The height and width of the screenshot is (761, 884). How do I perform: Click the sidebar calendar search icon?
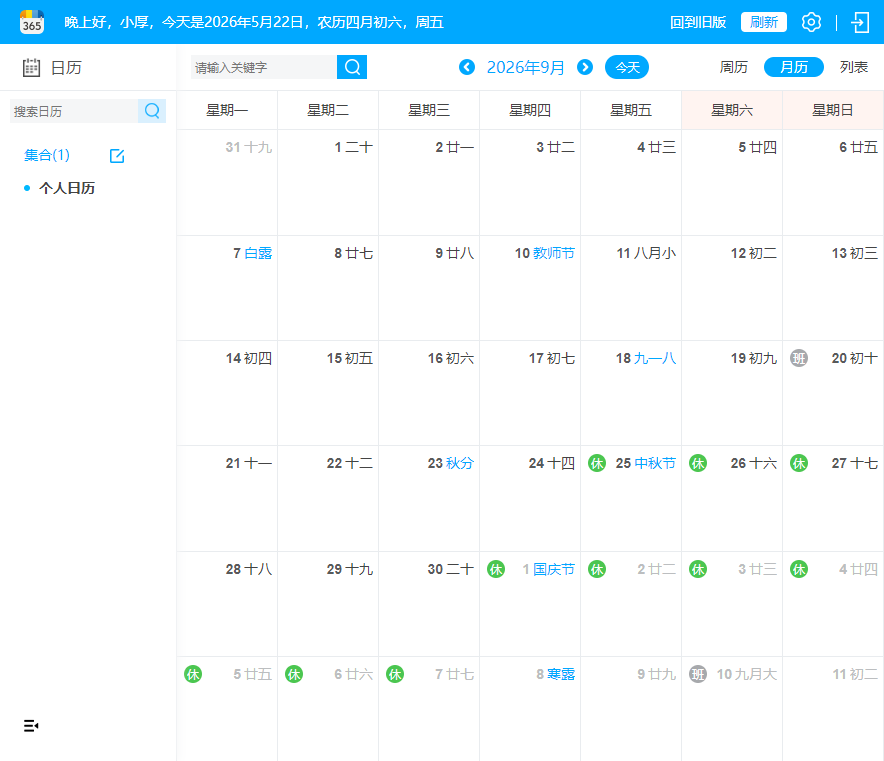pos(152,110)
